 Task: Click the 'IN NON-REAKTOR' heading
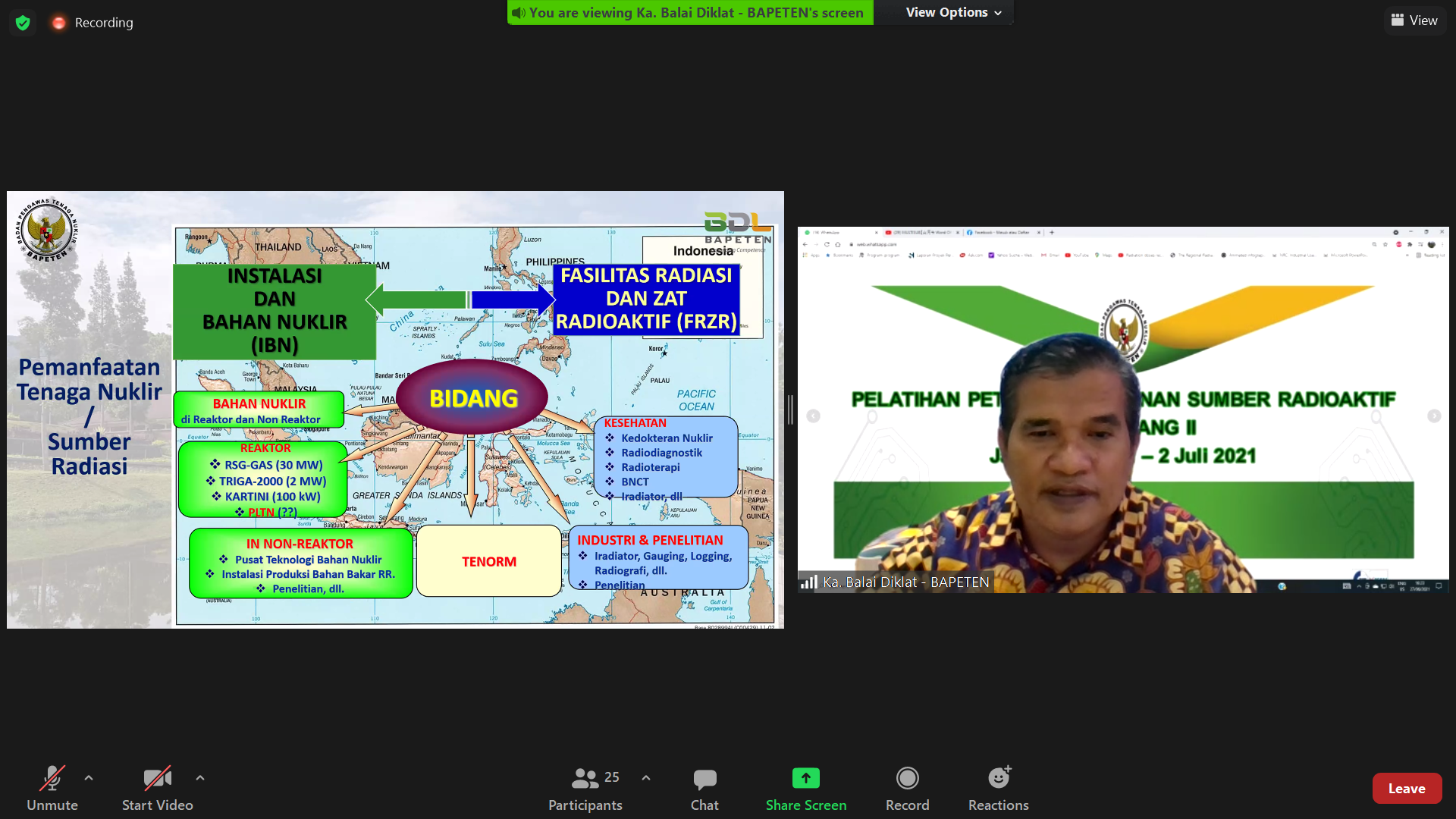pos(300,544)
